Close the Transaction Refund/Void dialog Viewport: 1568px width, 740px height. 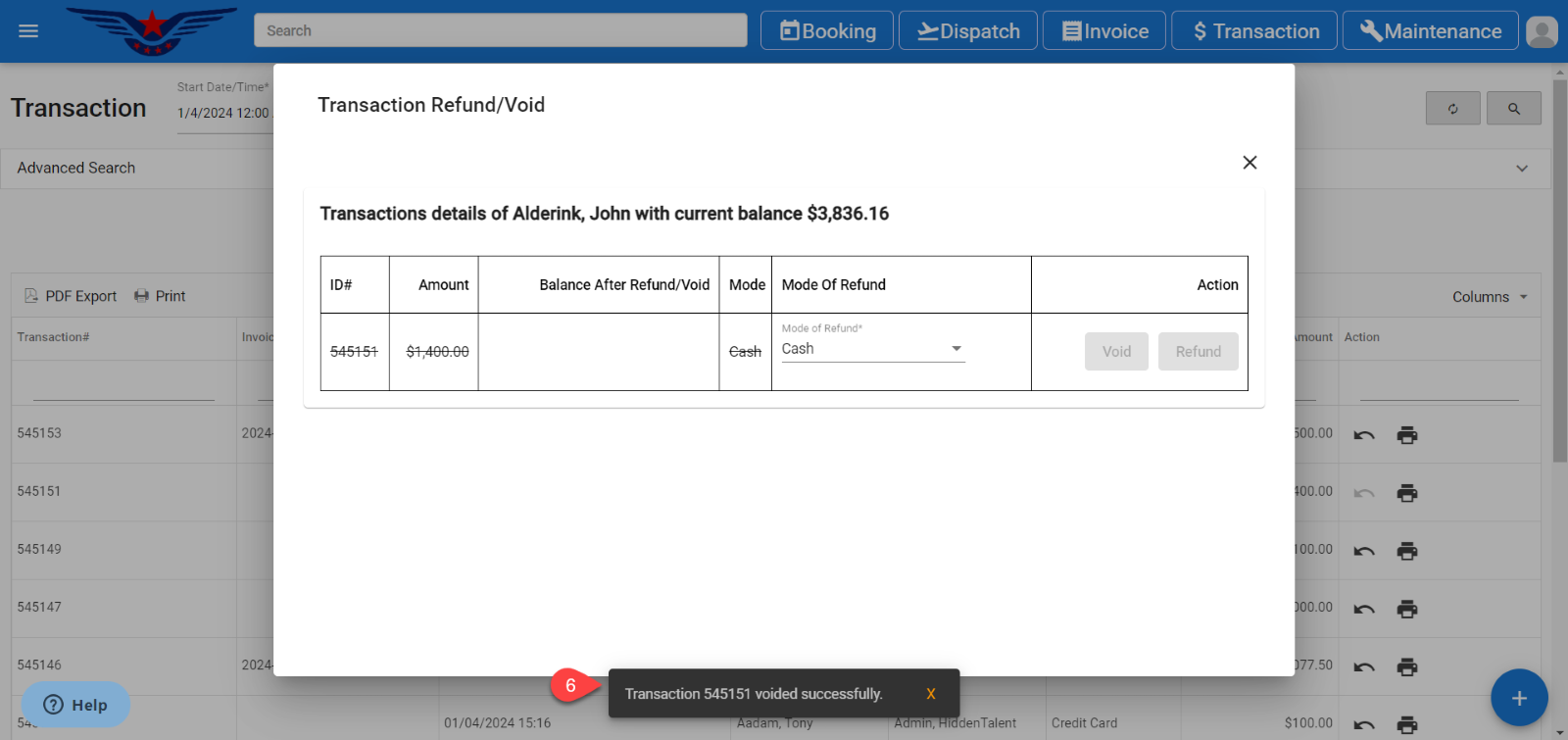click(1249, 163)
